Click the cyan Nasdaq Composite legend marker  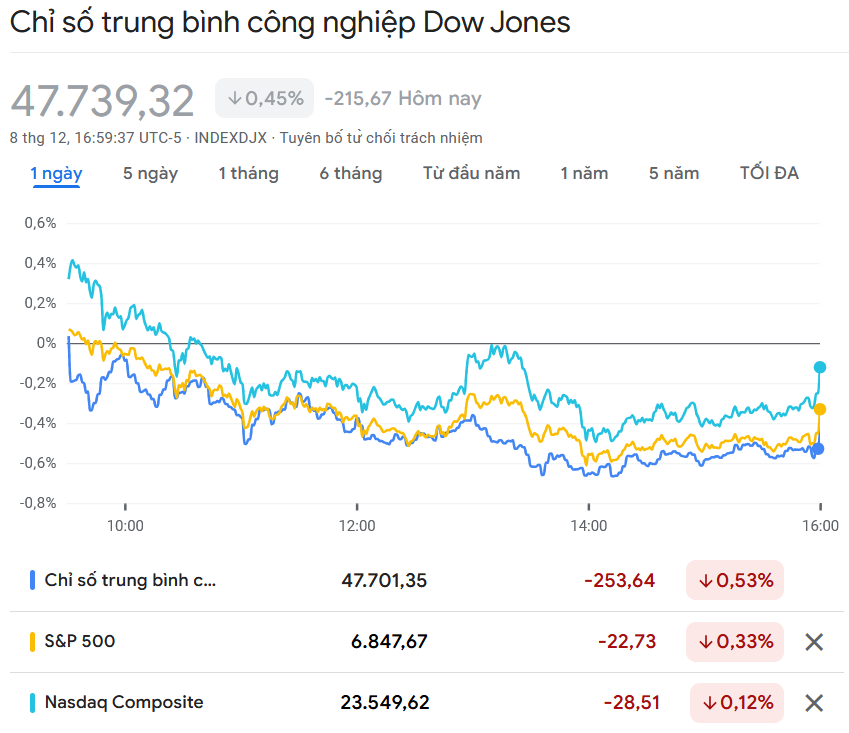tap(33, 703)
